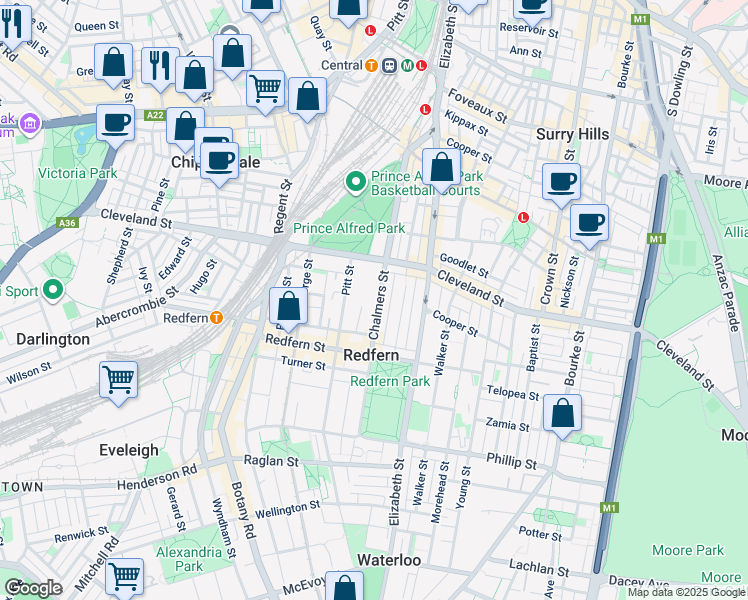Image resolution: width=748 pixels, height=600 pixels.
Task: Click the Surry Hills suburb label
Action: tap(572, 134)
